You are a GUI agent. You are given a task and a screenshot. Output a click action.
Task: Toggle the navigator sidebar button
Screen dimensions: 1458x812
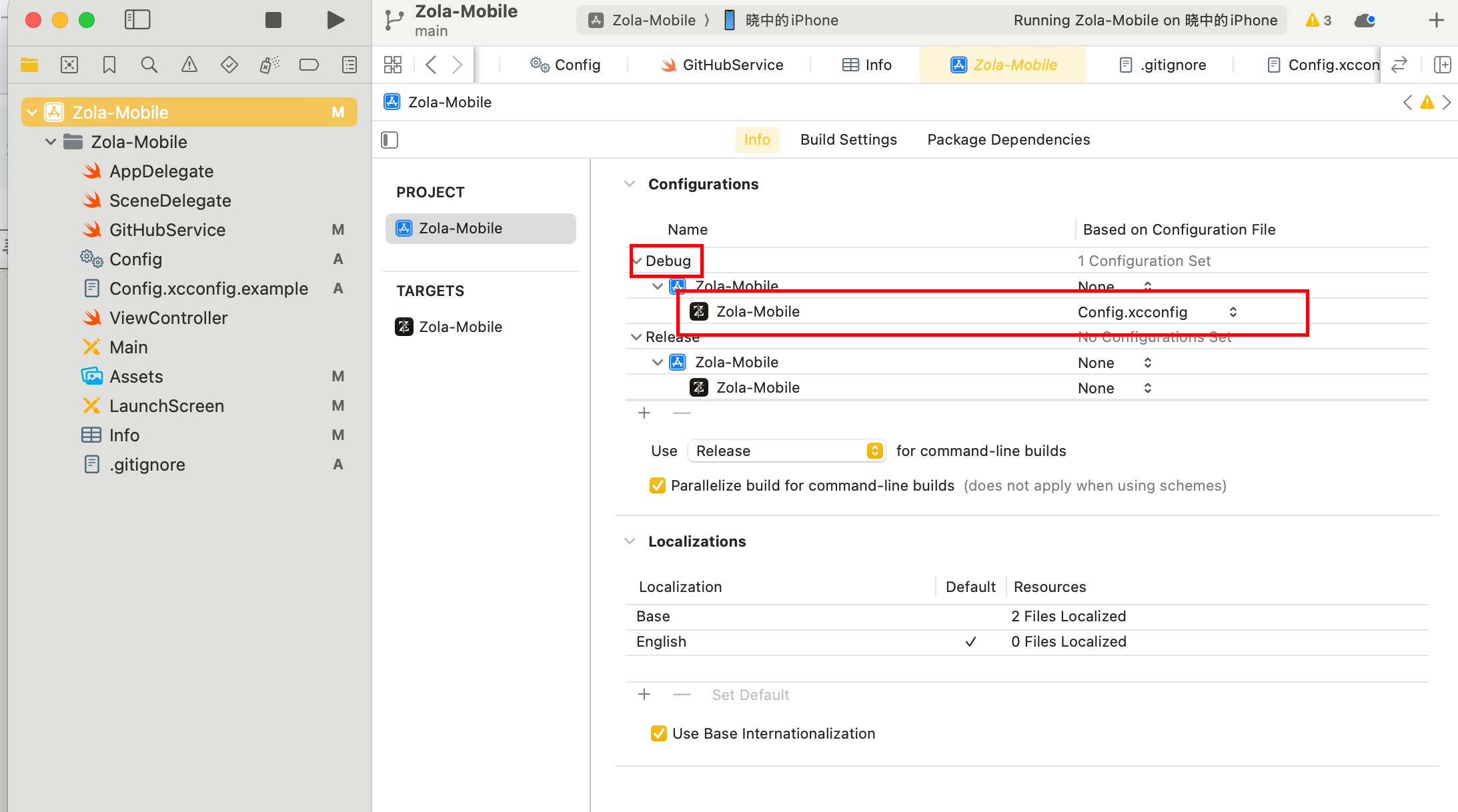click(137, 20)
